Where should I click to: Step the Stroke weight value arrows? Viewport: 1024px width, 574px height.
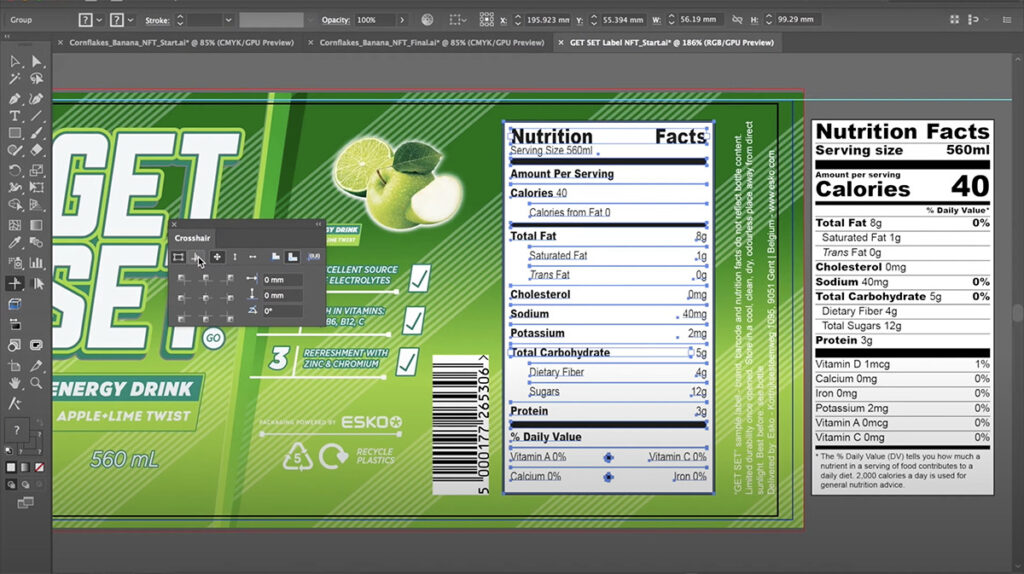[180, 20]
